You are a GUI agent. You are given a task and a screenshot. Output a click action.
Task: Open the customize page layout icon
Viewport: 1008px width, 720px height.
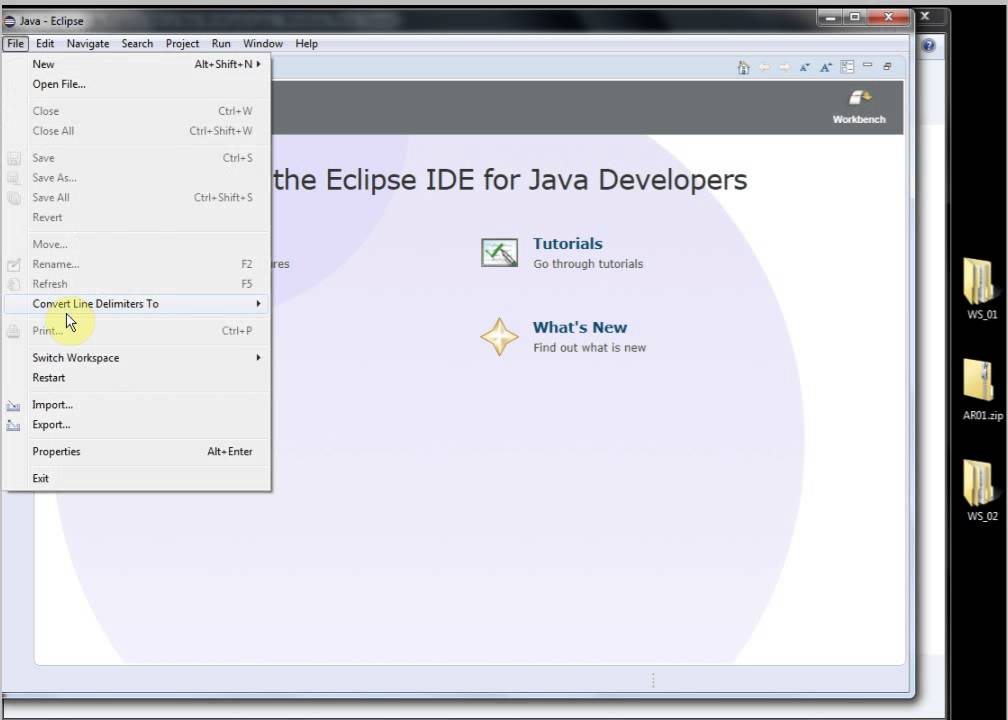(x=847, y=66)
